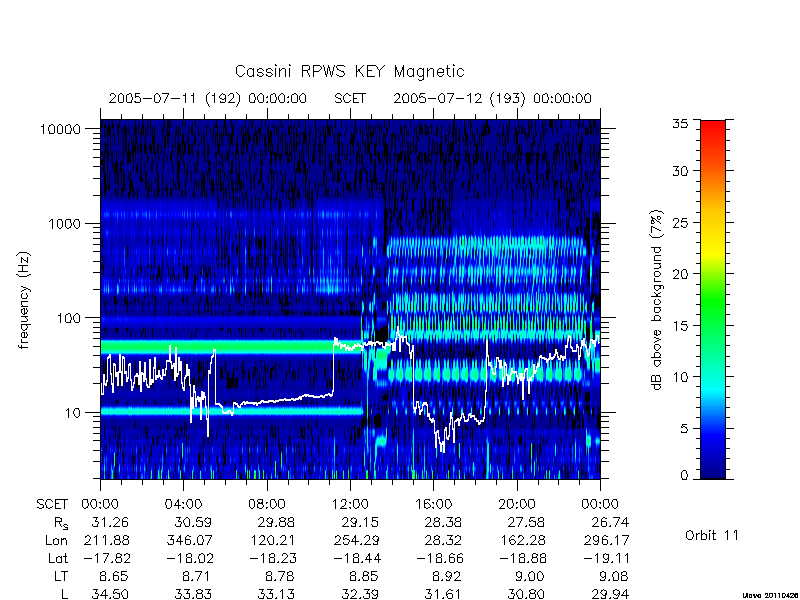The height and width of the screenshot is (600, 800).
Task: Click the title 'Cassini RPWS KEY Magnetic'
Action: tap(349, 71)
